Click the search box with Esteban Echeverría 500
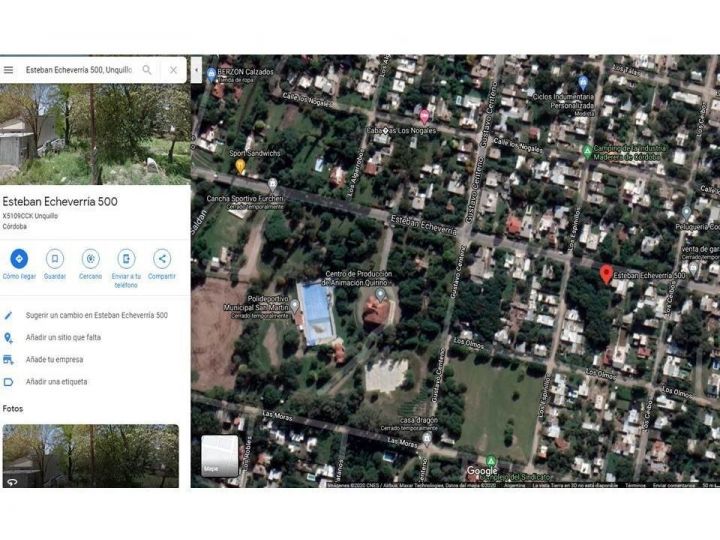Viewport: 720px width, 540px height. pyautogui.click(x=79, y=70)
